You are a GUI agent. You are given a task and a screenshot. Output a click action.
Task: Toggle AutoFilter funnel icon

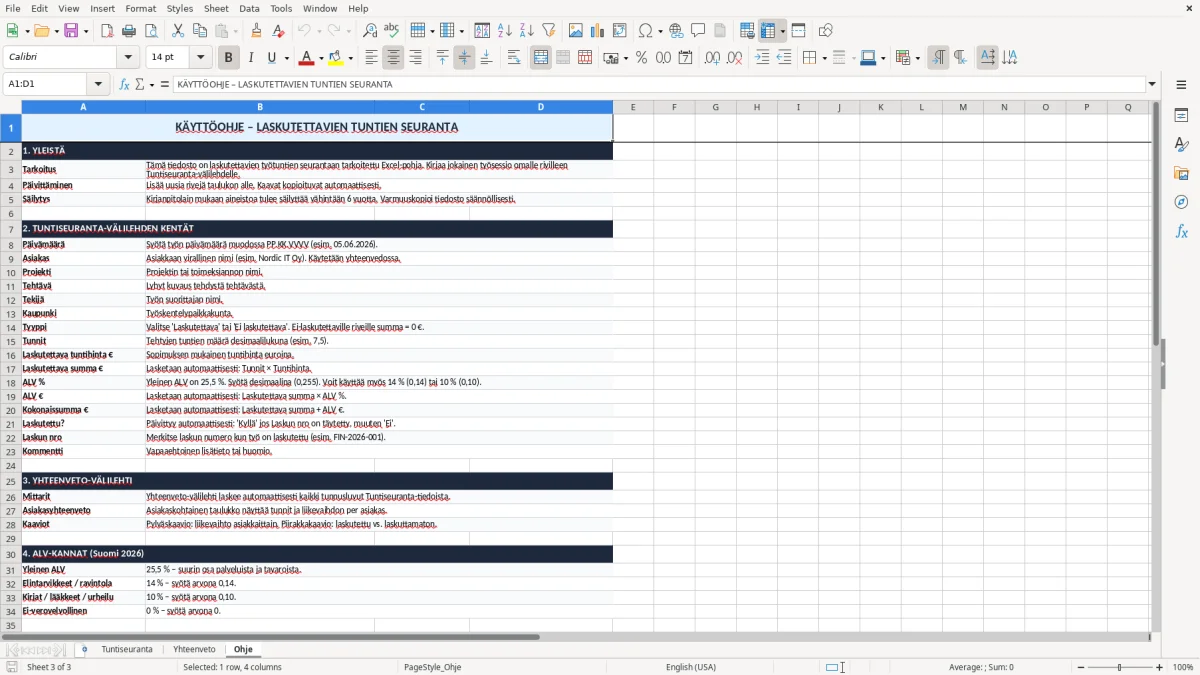(x=549, y=31)
